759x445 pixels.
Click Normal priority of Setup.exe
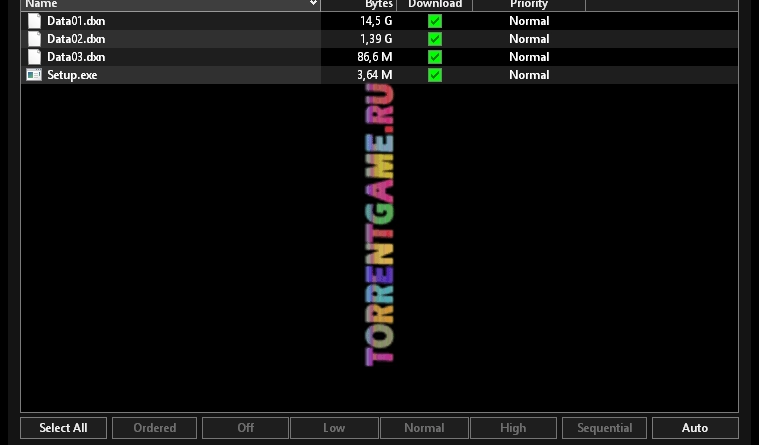pos(529,75)
